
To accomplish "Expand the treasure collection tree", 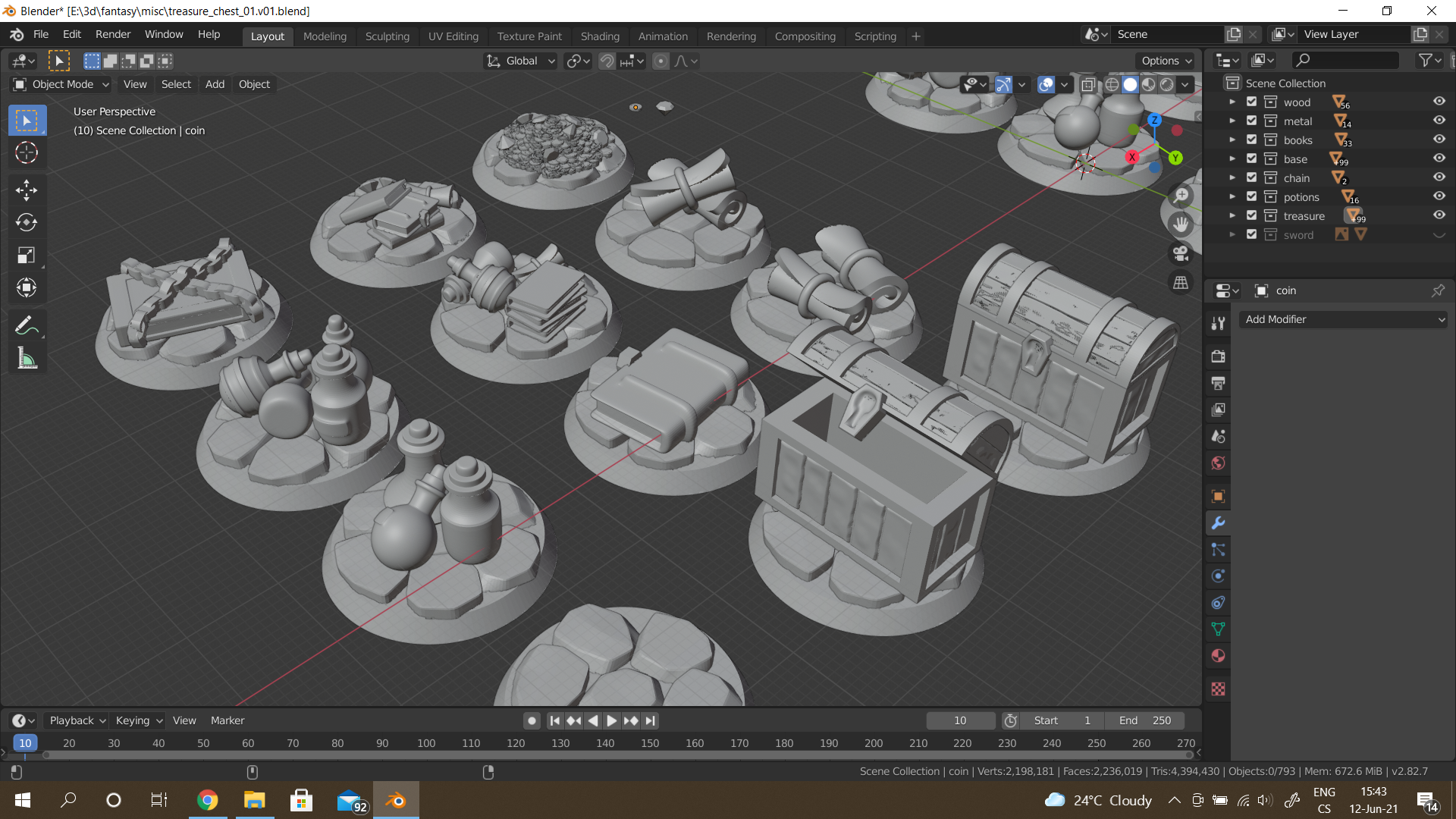I will pyautogui.click(x=1232, y=215).
